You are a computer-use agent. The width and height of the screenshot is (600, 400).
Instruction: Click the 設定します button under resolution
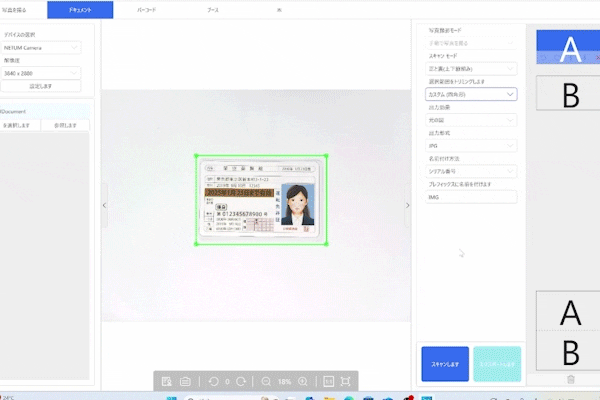point(41,87)
